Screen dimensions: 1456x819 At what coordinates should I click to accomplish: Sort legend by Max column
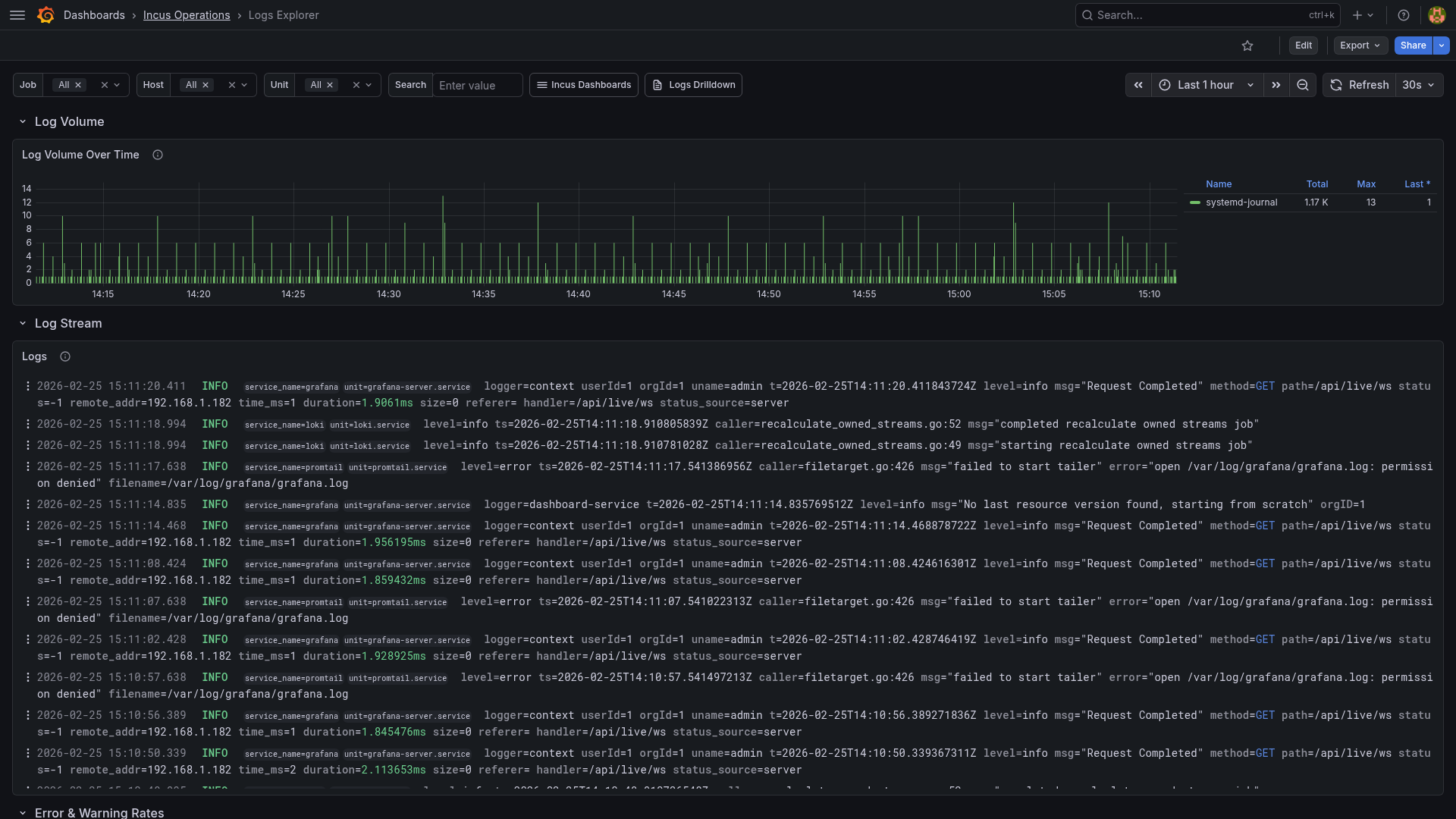tap(1366, 184)
